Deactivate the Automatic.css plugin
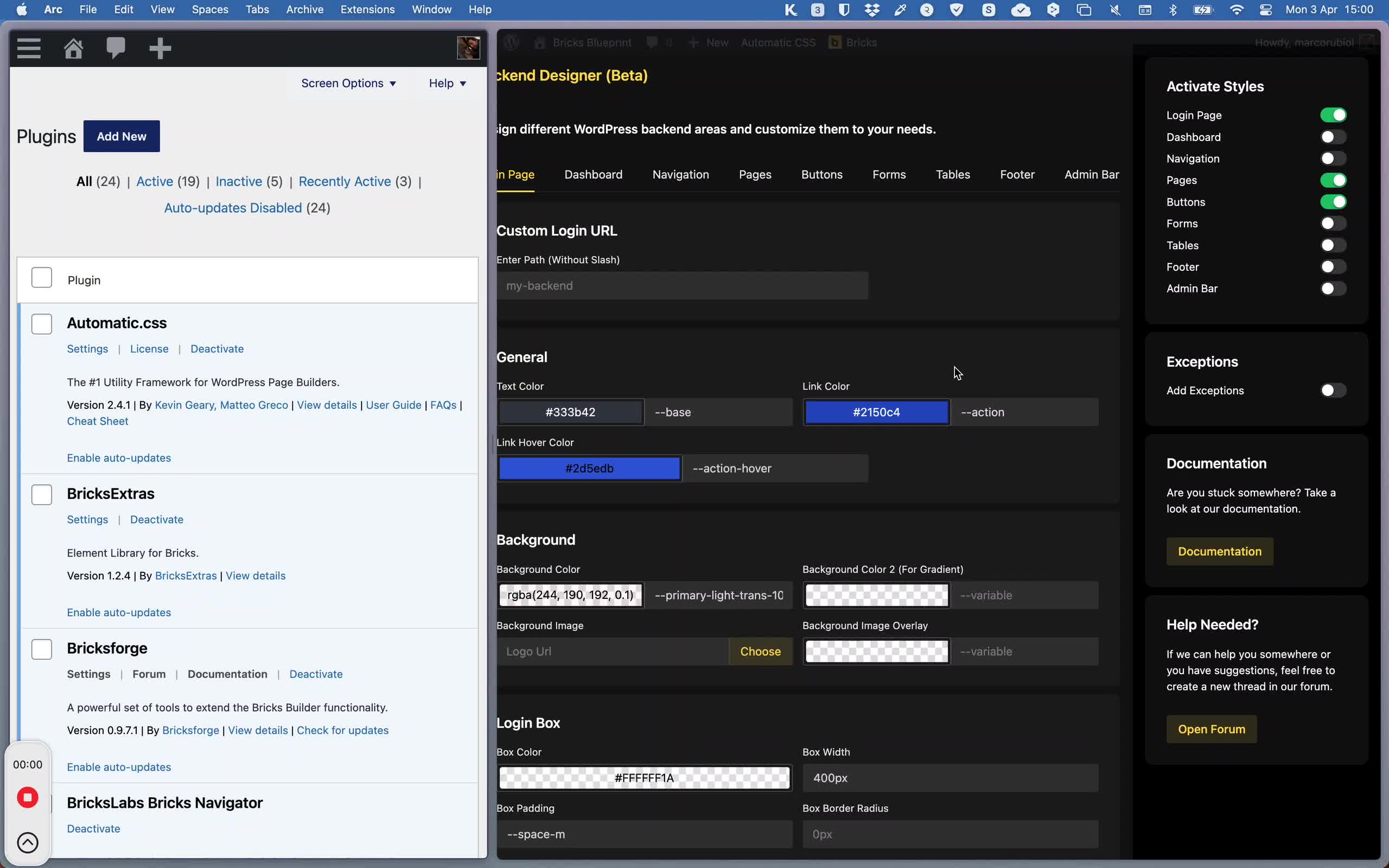Image resolution: width=1389 pixels, height=868 pixels. (217, 349)
